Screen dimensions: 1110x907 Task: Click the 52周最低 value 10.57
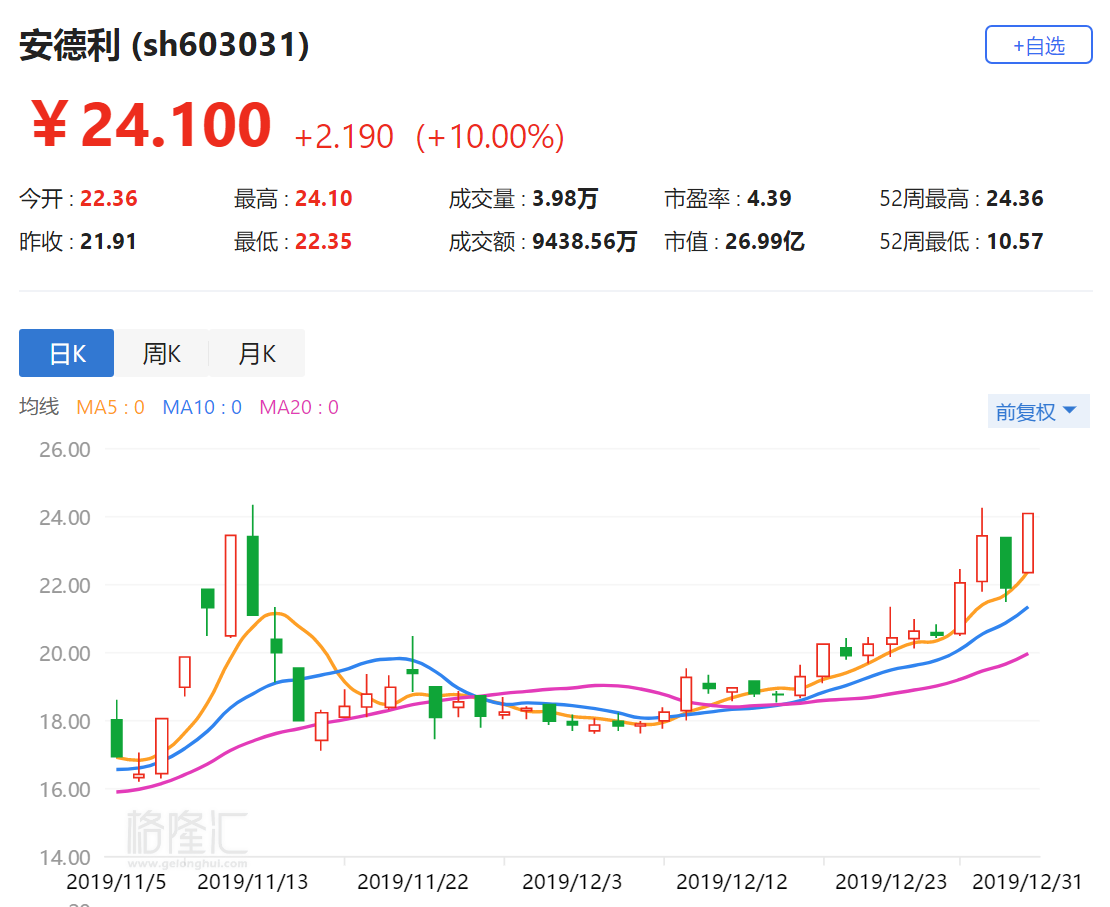click(x=1015, y=241)
